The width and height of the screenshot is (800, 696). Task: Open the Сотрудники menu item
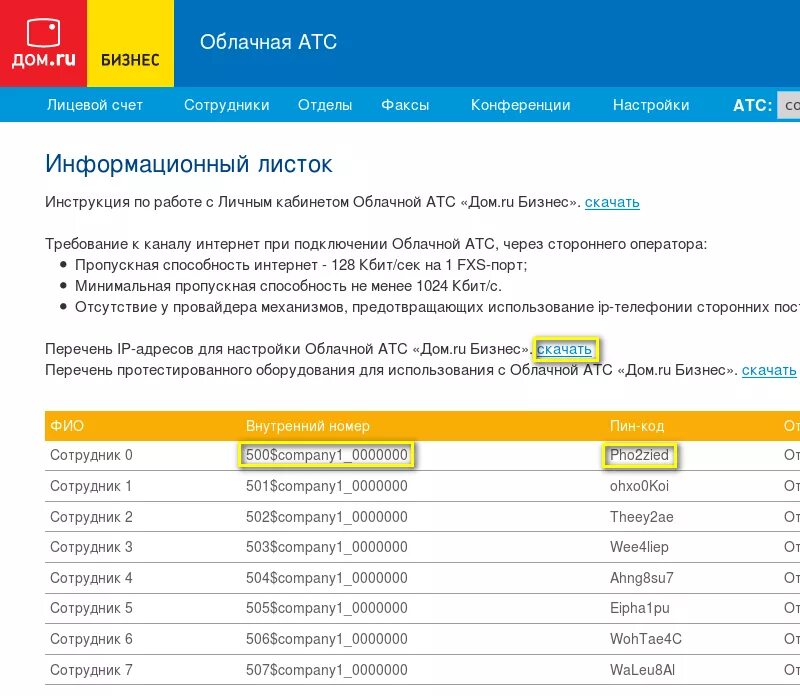coord(227,105)
